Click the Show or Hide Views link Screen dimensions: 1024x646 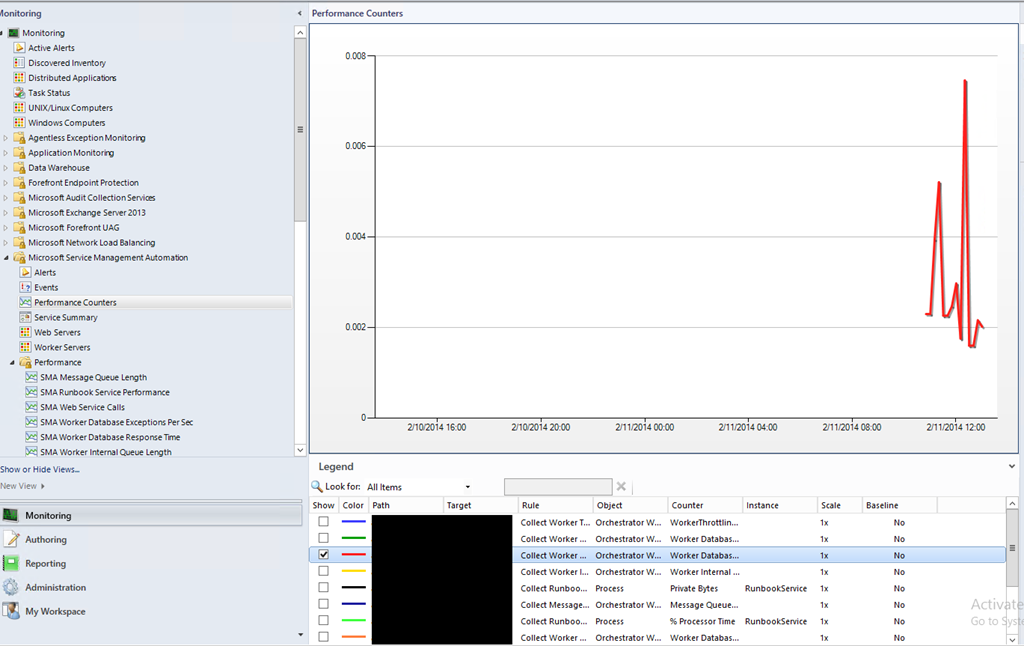[40, 469]
